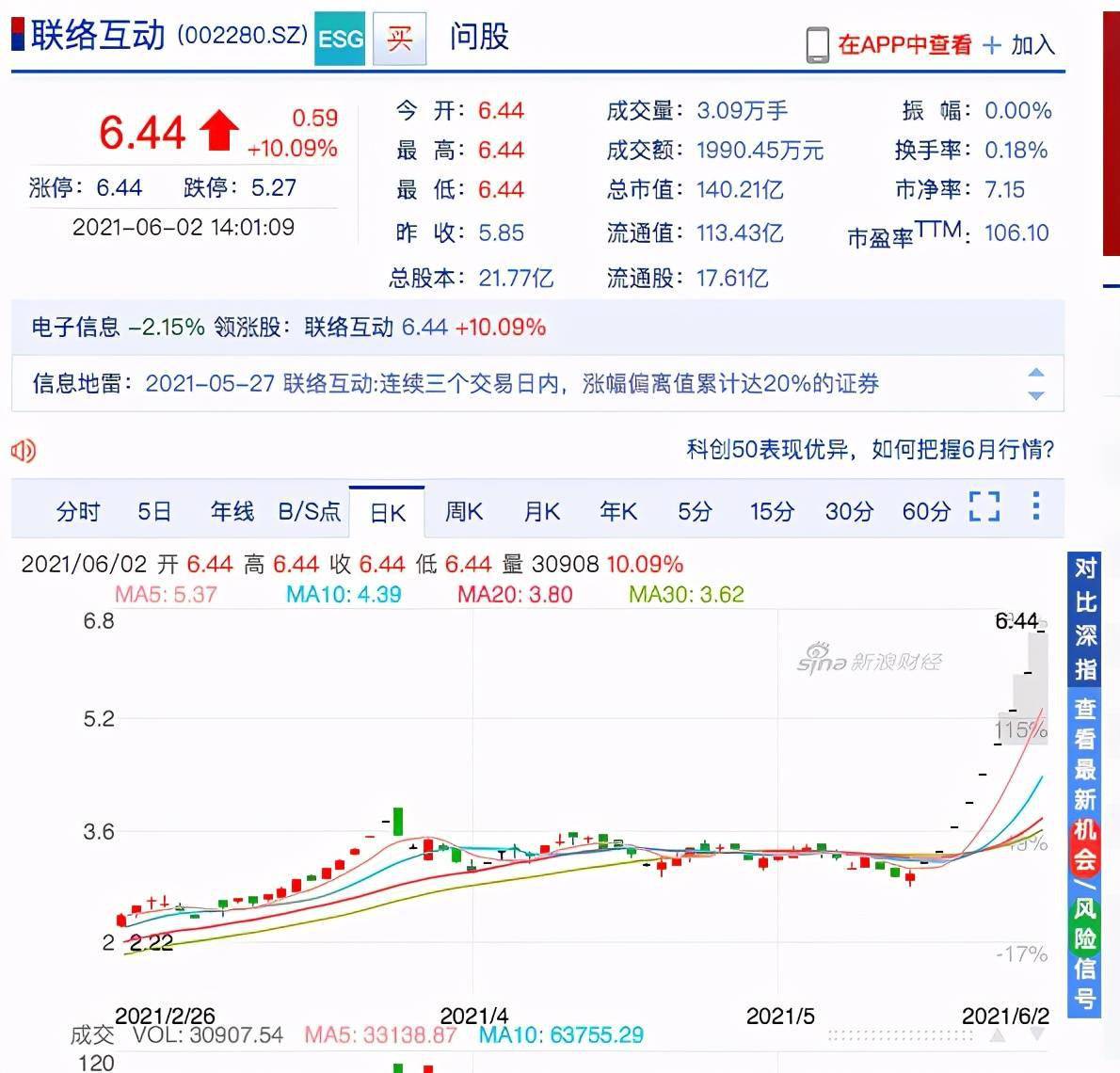The width and height of the screenshot is (1120, 1073).
Task: Click the MA20: 3.80 indicator label
Action: pyautogui.click(x=515, y=594)
